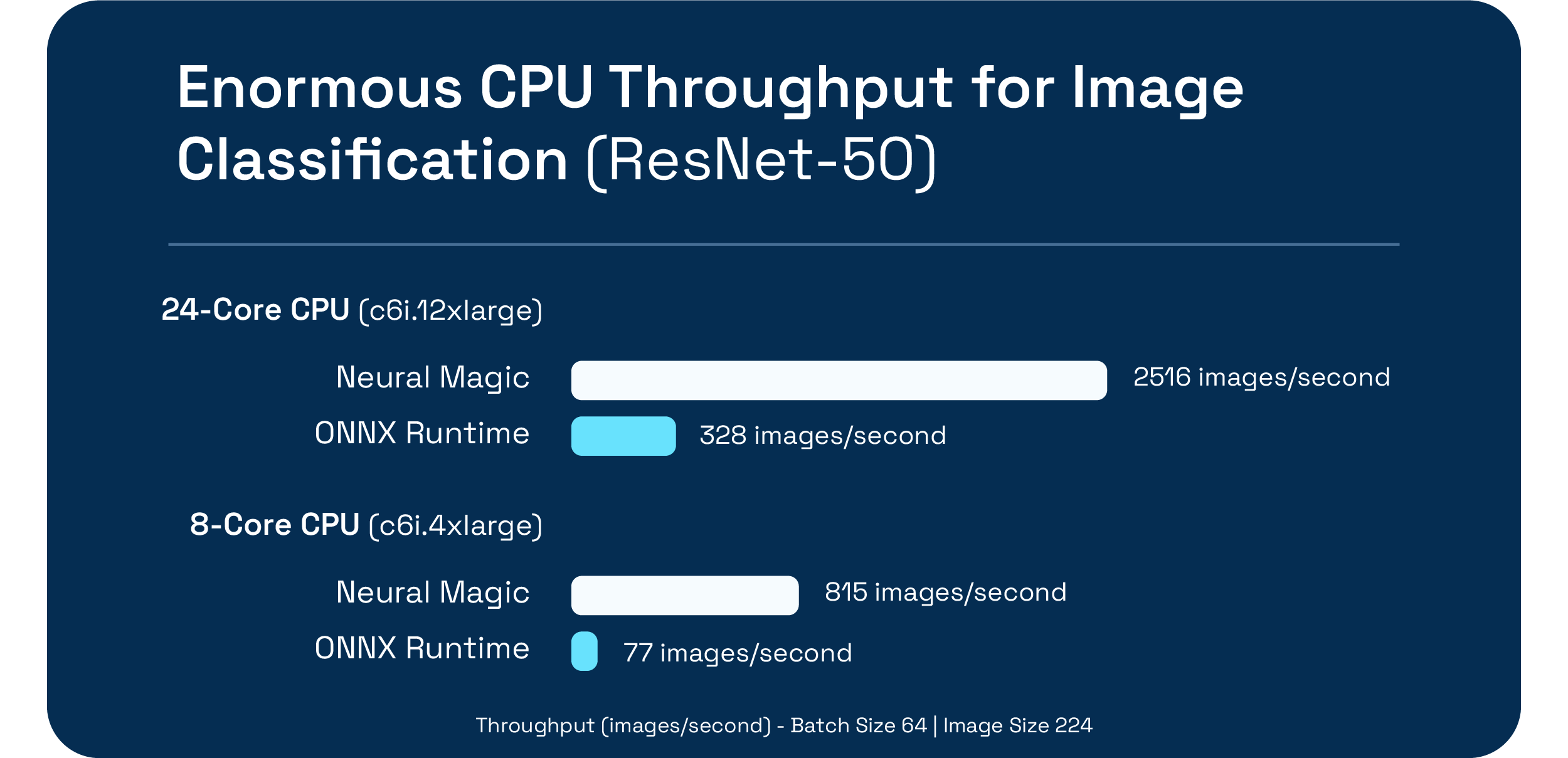
Task: Click the ONNX Runtime label under 8-Core CPU
Action: coord(422,648)
